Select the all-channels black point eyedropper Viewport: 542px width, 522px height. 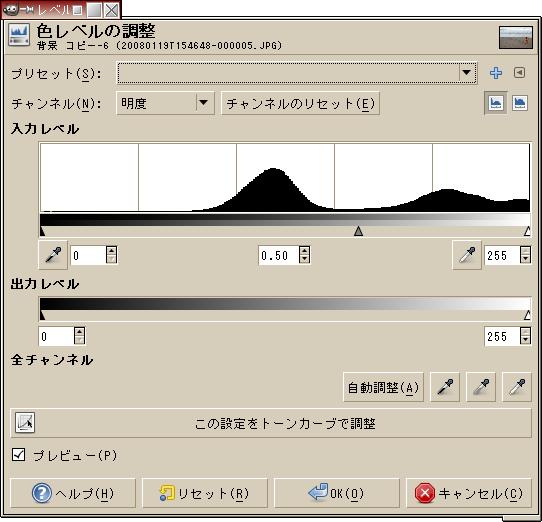(x=445, y=387)
